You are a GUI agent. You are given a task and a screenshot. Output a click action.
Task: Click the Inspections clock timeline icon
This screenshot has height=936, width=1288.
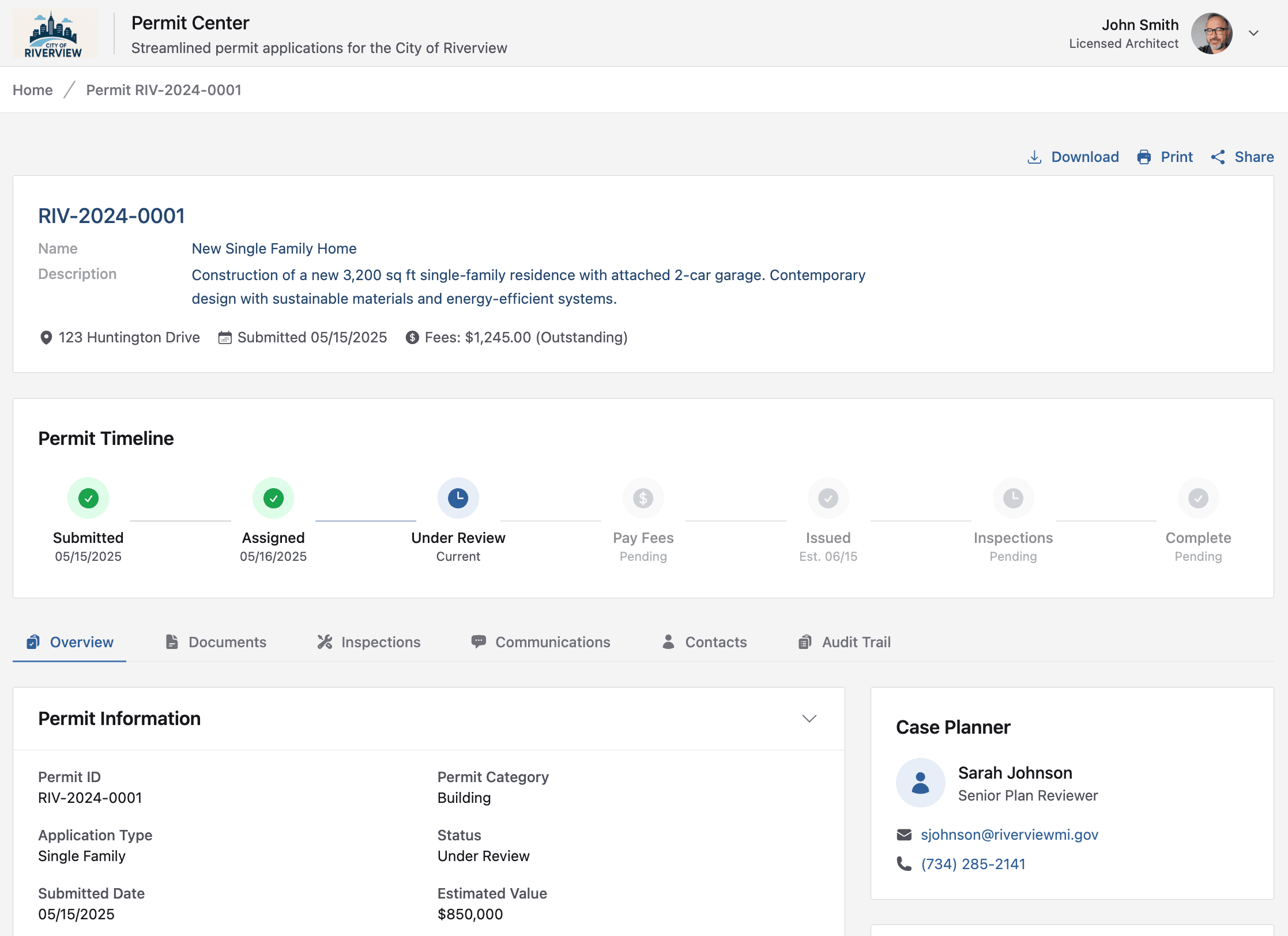click(x=1013, y=498)
